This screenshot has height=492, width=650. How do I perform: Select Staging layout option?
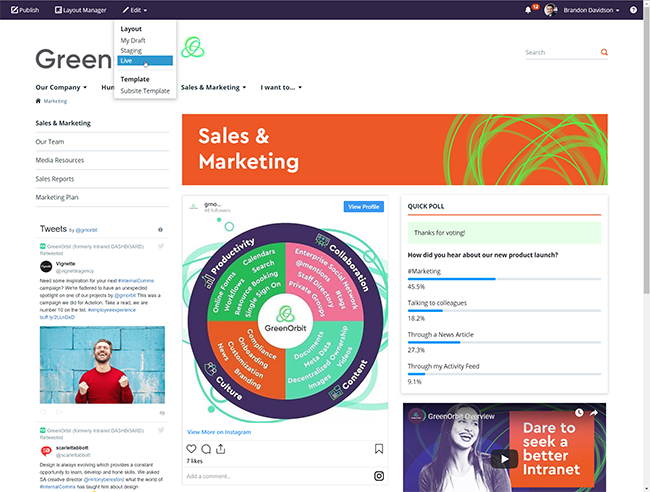tap(131, 51)
